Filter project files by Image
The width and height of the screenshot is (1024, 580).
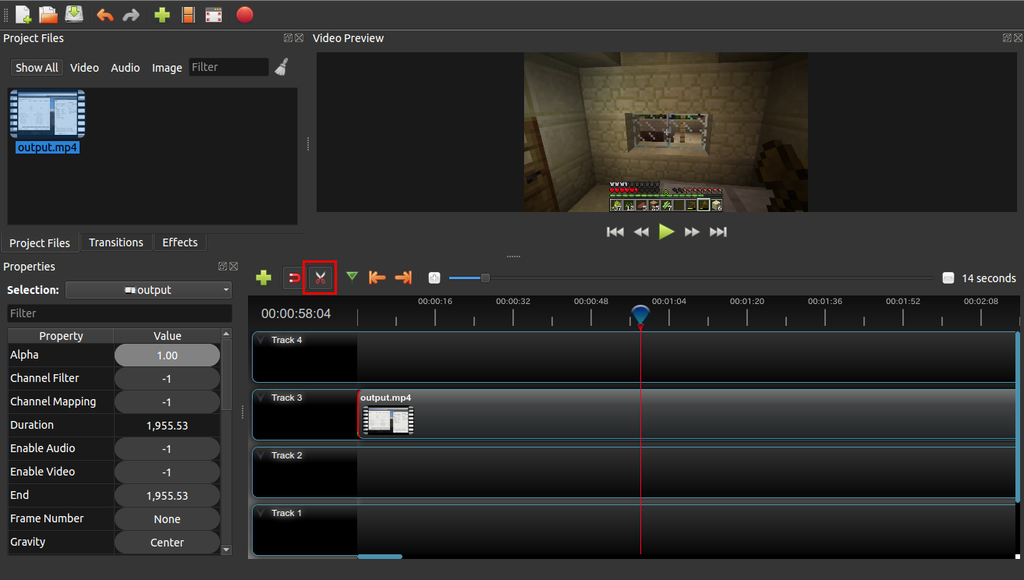[x=167, y=67]
